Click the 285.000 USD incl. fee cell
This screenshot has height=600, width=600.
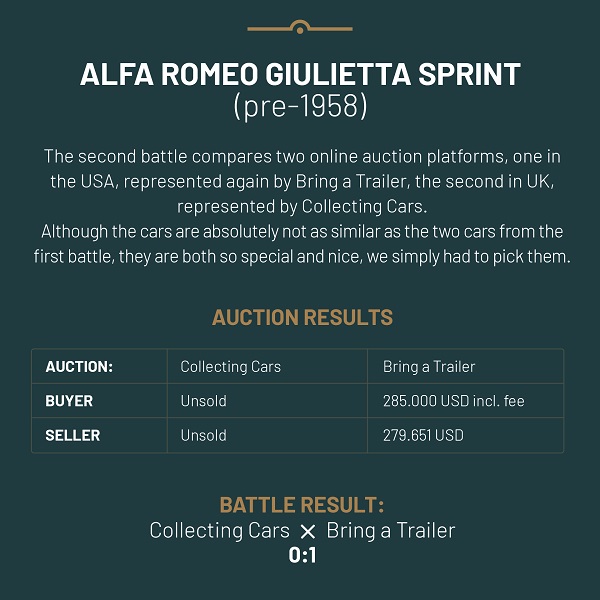point(465,401)
